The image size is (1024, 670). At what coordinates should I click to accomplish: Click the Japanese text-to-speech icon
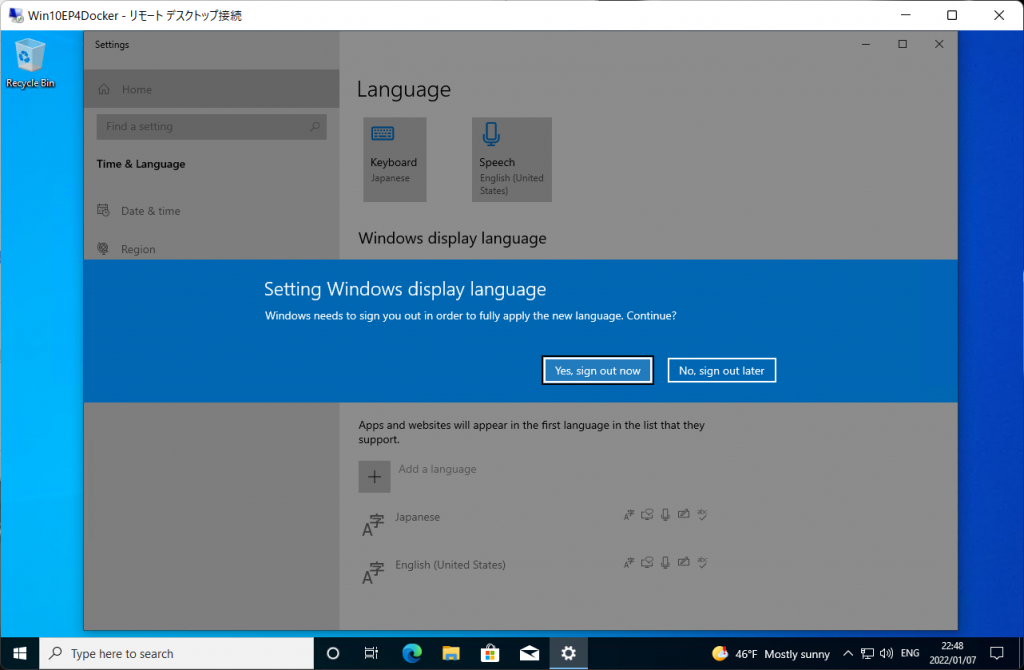647,515
